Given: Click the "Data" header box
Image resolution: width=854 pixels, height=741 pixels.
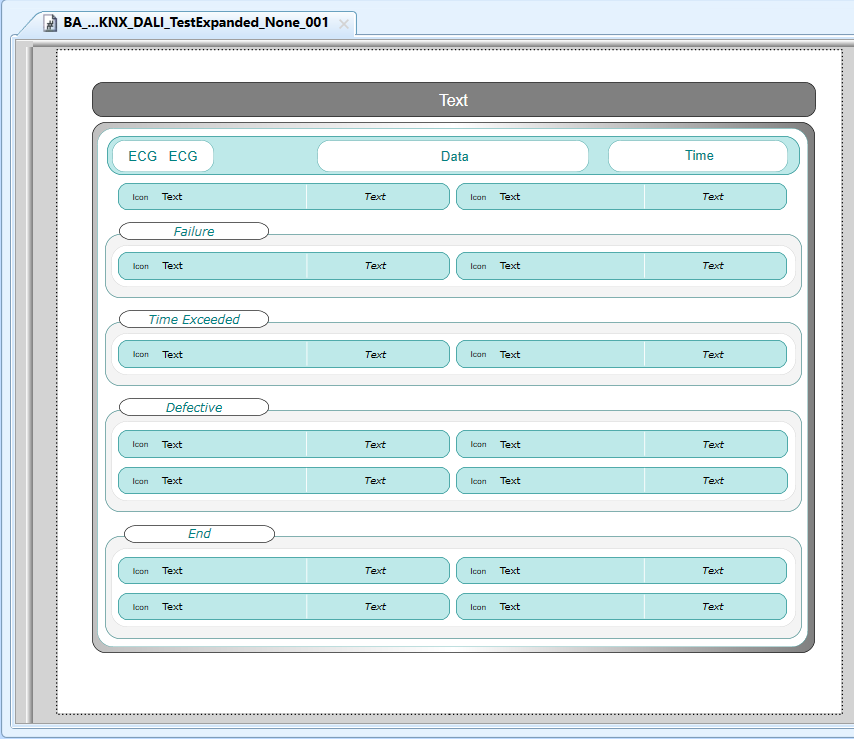Looking at the screenshot, I should [x=453, y=156].
